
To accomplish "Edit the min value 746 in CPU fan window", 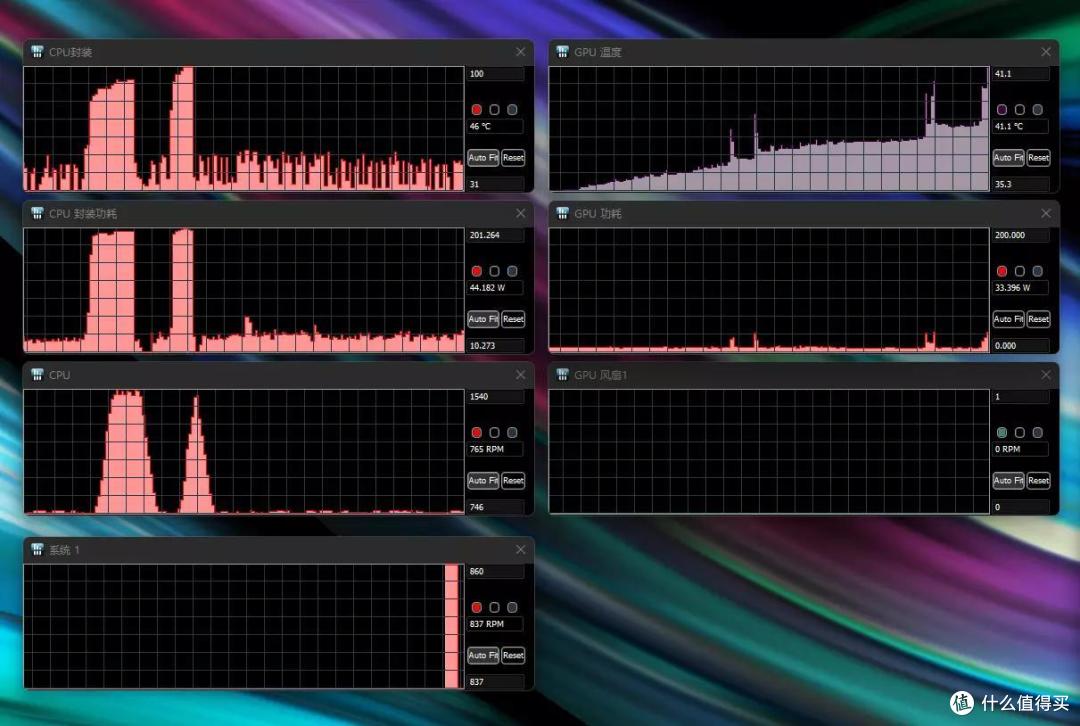I will pos(496,507).
